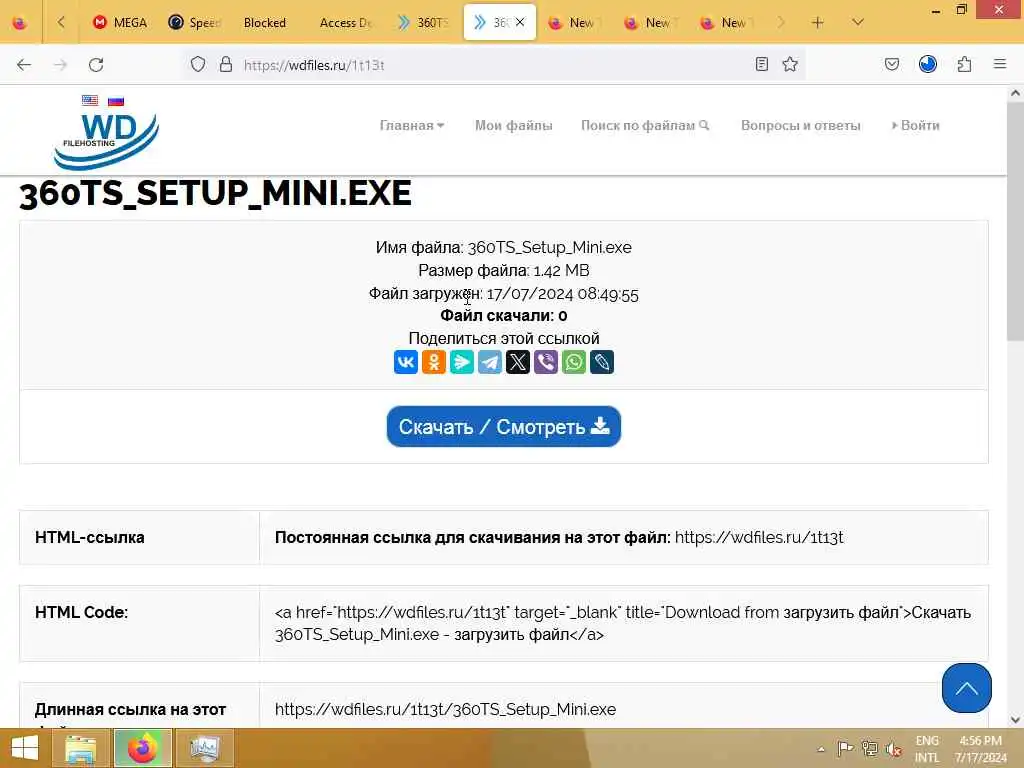The image size is (1024, 768).
Task: Click the Скачать / Смотреть download button
Action: (504, 426)
